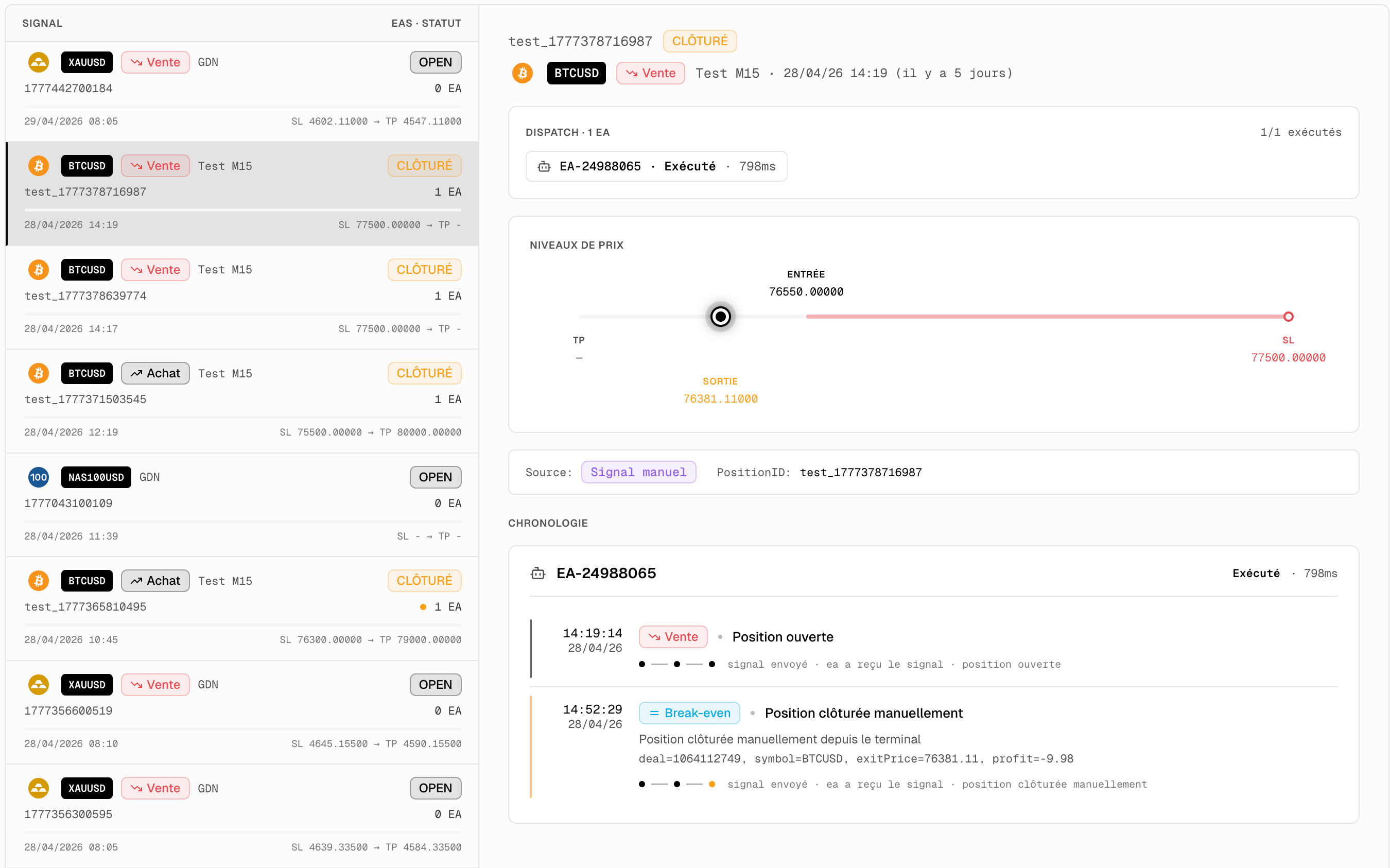Click the Signal manuel source tag
This screenshot has width=1390, height=868.
tap(639, 473)
